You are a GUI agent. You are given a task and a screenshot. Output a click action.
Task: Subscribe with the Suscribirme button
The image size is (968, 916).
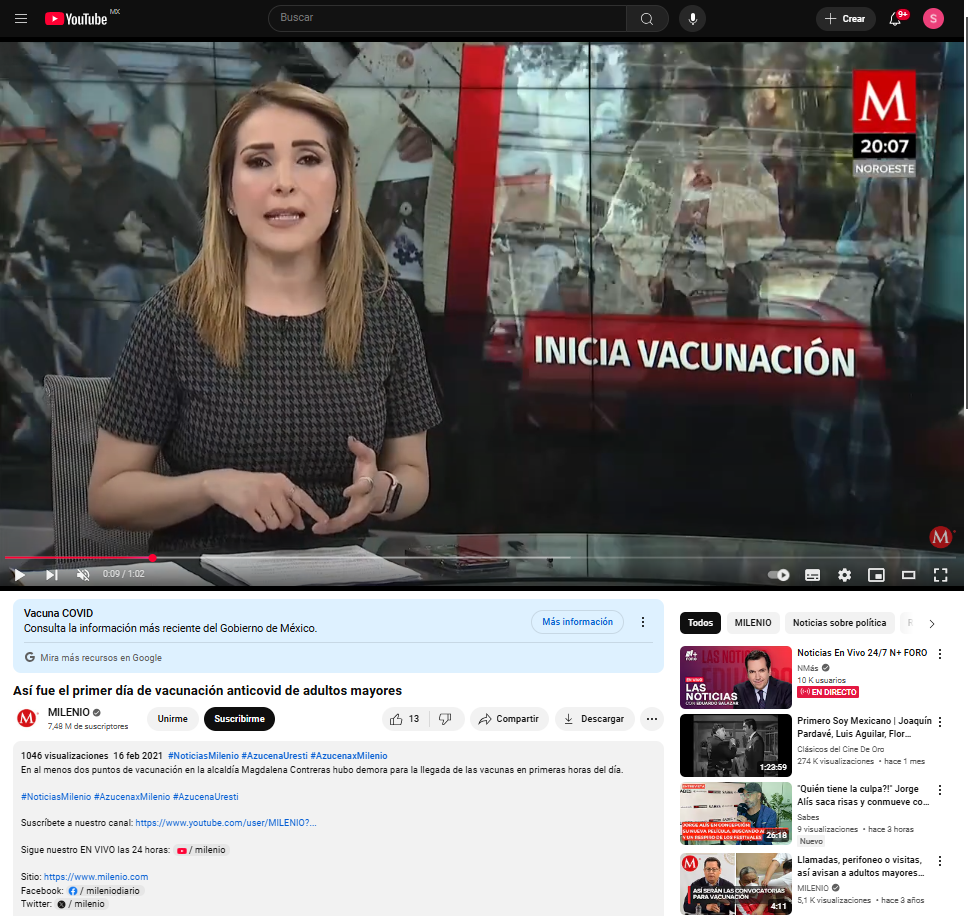pyautogui.click(x=239, y=718)
